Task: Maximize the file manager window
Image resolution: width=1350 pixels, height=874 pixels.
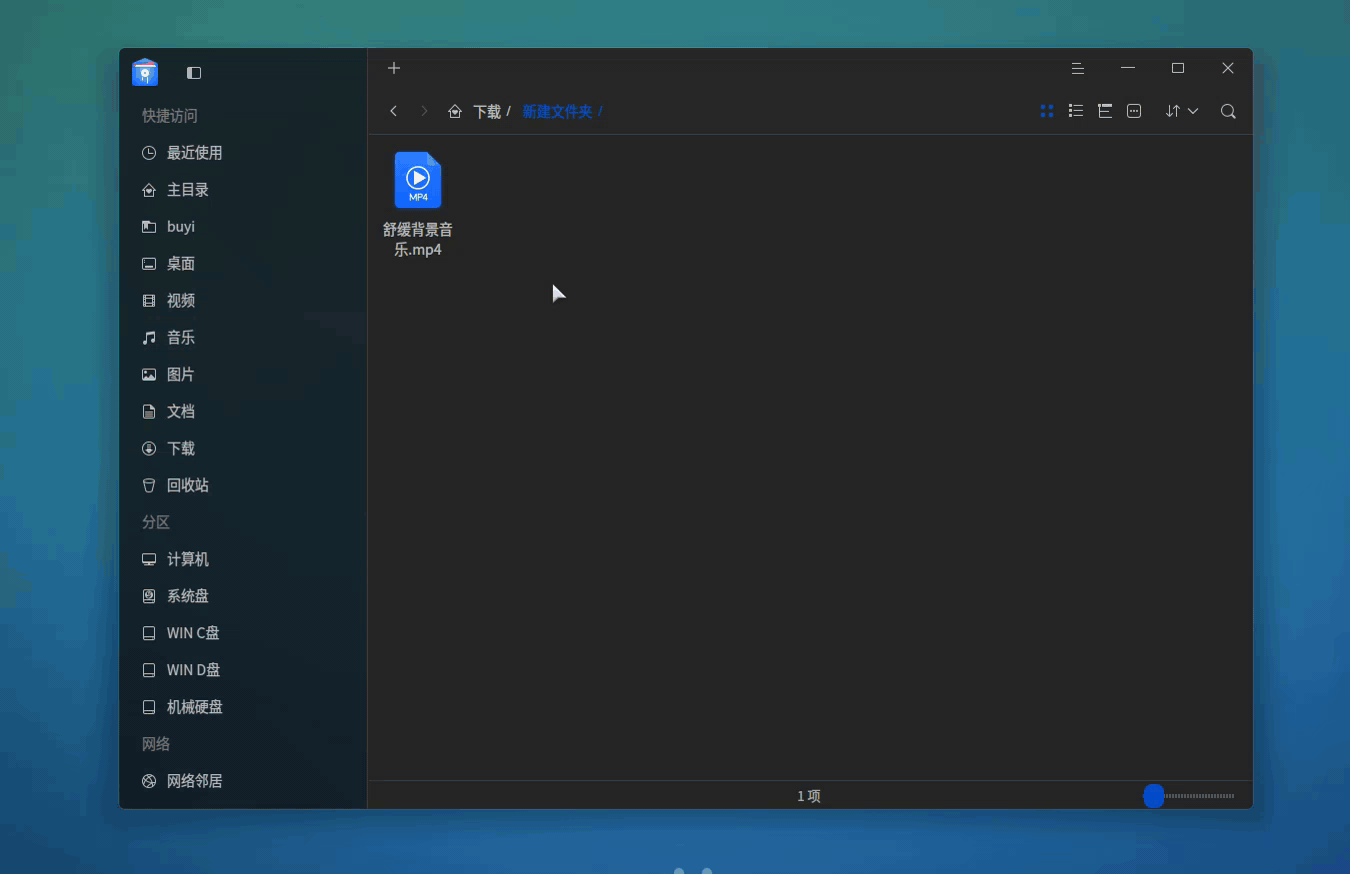Action: 1178,68
